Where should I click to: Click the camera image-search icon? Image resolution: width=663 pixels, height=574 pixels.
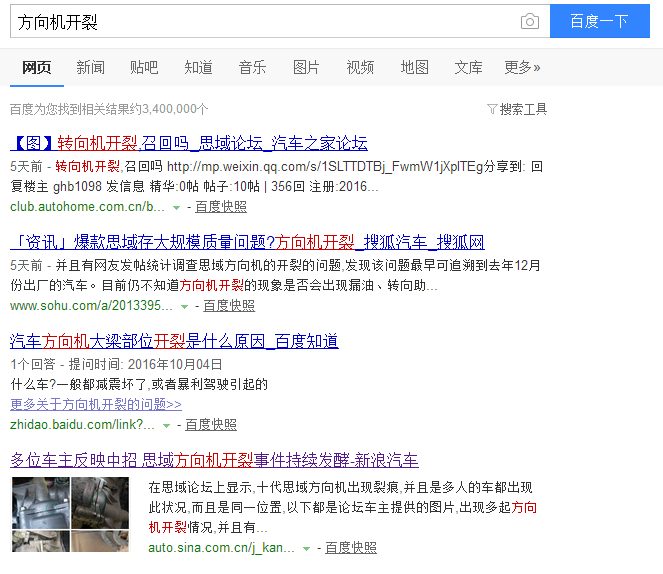[529, 21]
